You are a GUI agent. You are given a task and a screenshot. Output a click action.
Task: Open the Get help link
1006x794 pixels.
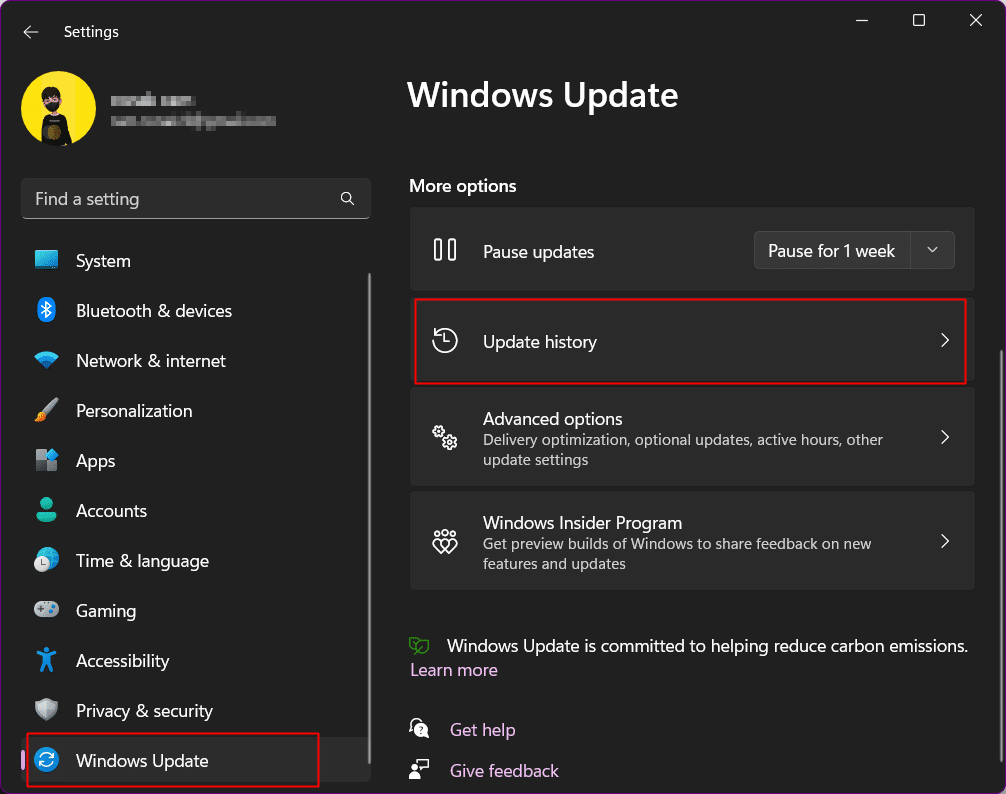[x=482, y=730]
